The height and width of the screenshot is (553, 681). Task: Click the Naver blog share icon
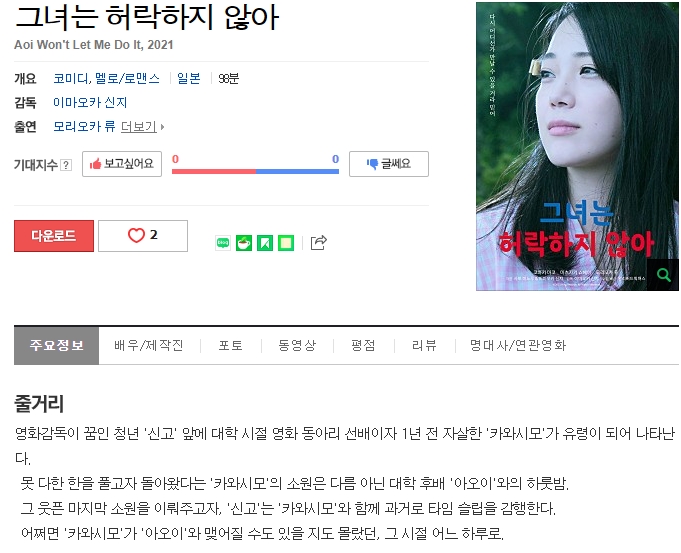pos(223,243)
